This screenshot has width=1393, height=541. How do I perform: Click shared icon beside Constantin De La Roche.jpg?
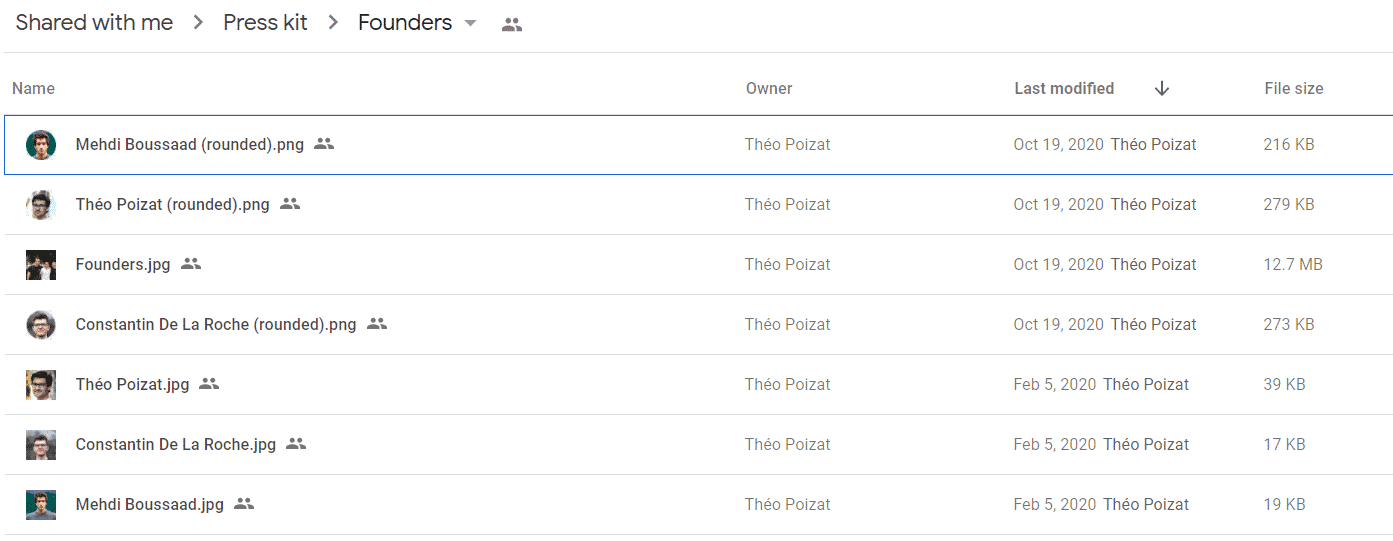(x=296, y=444)
